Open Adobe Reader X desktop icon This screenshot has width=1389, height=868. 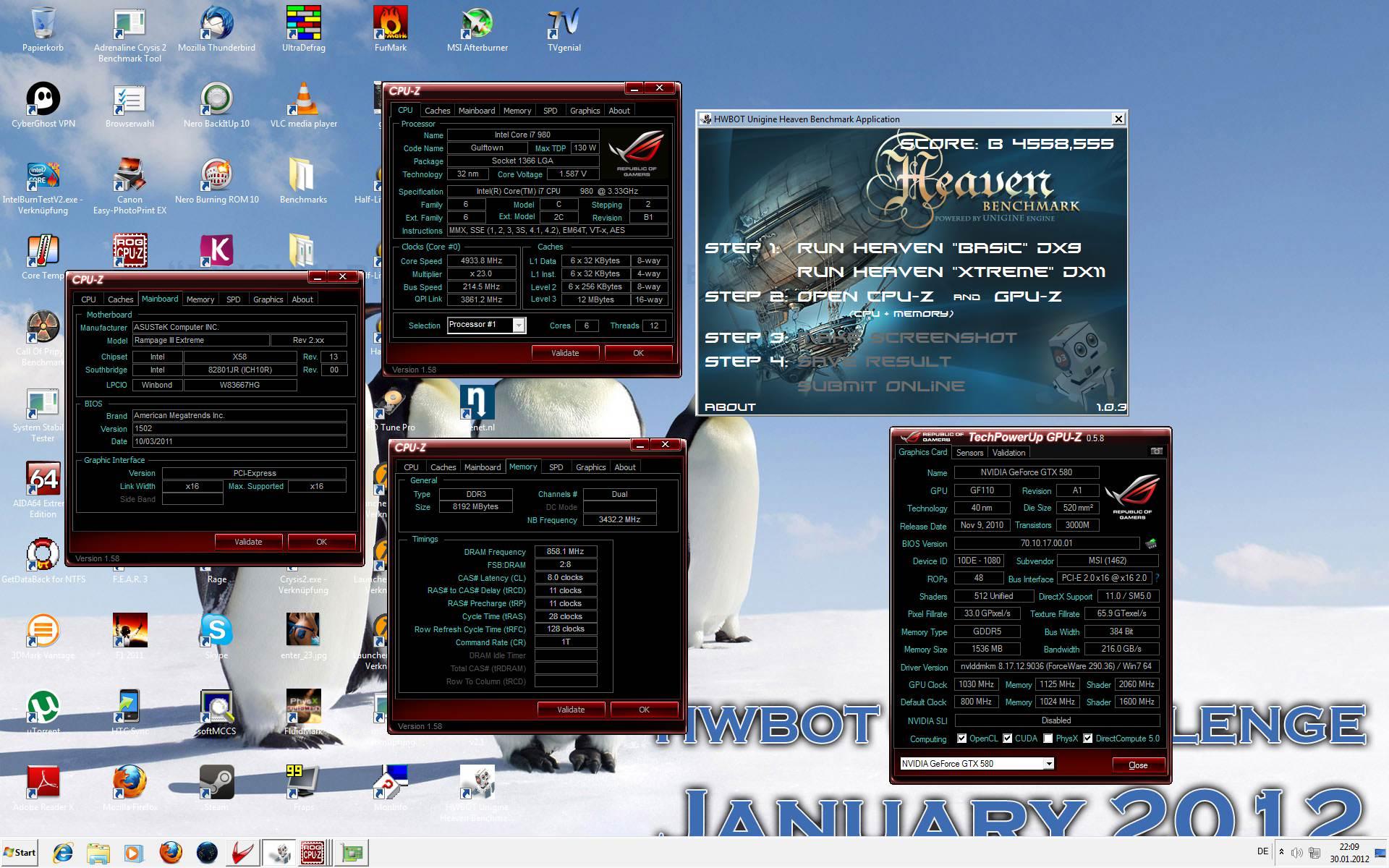43,783
